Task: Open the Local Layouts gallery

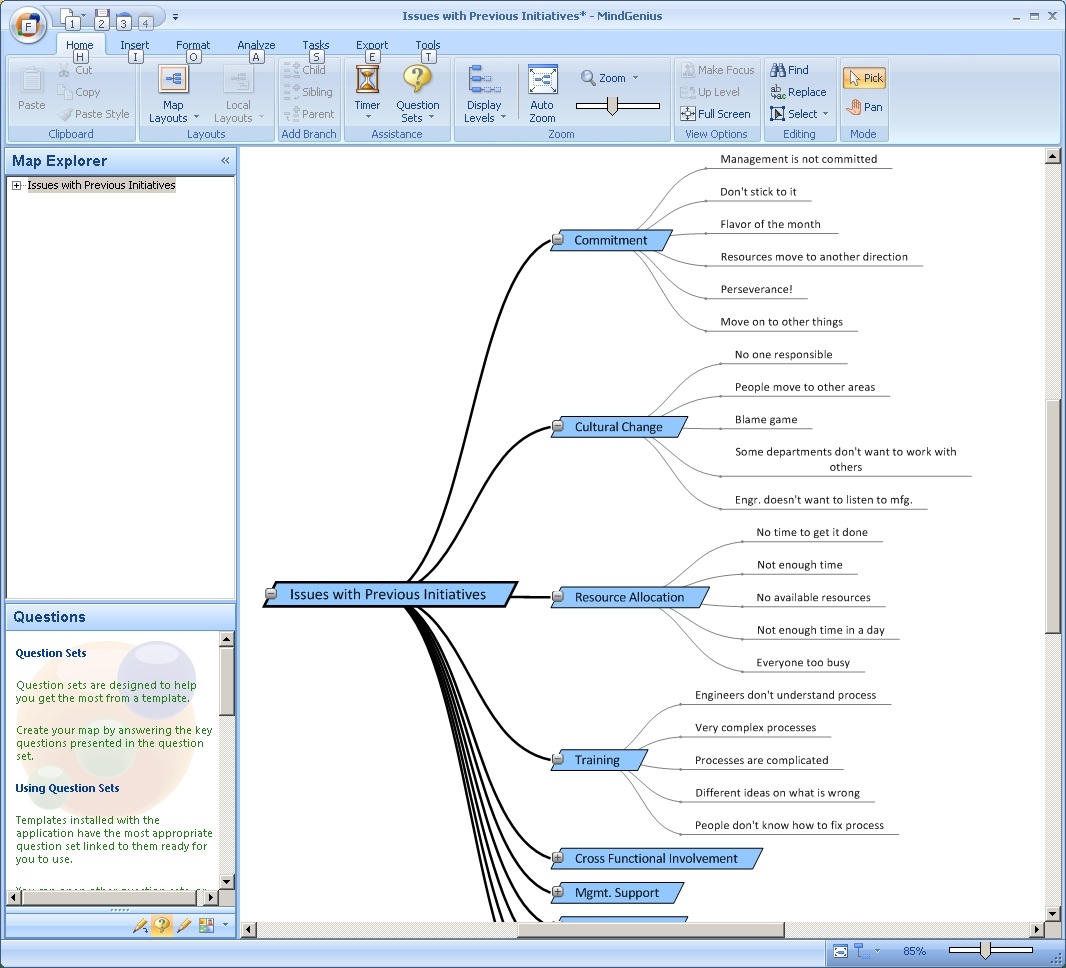Action: point(239,94)
